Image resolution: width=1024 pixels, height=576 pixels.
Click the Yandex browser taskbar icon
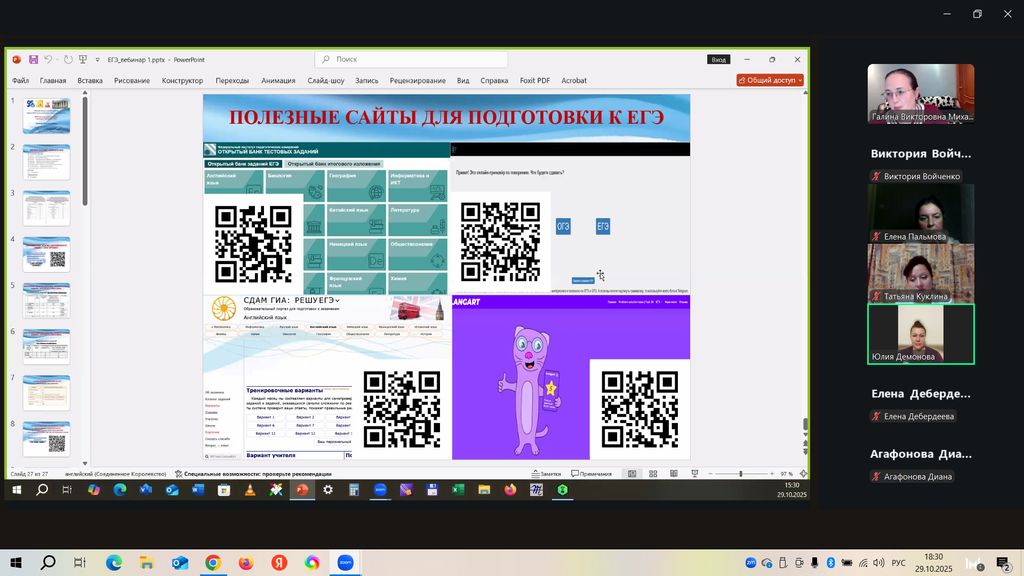279,563
